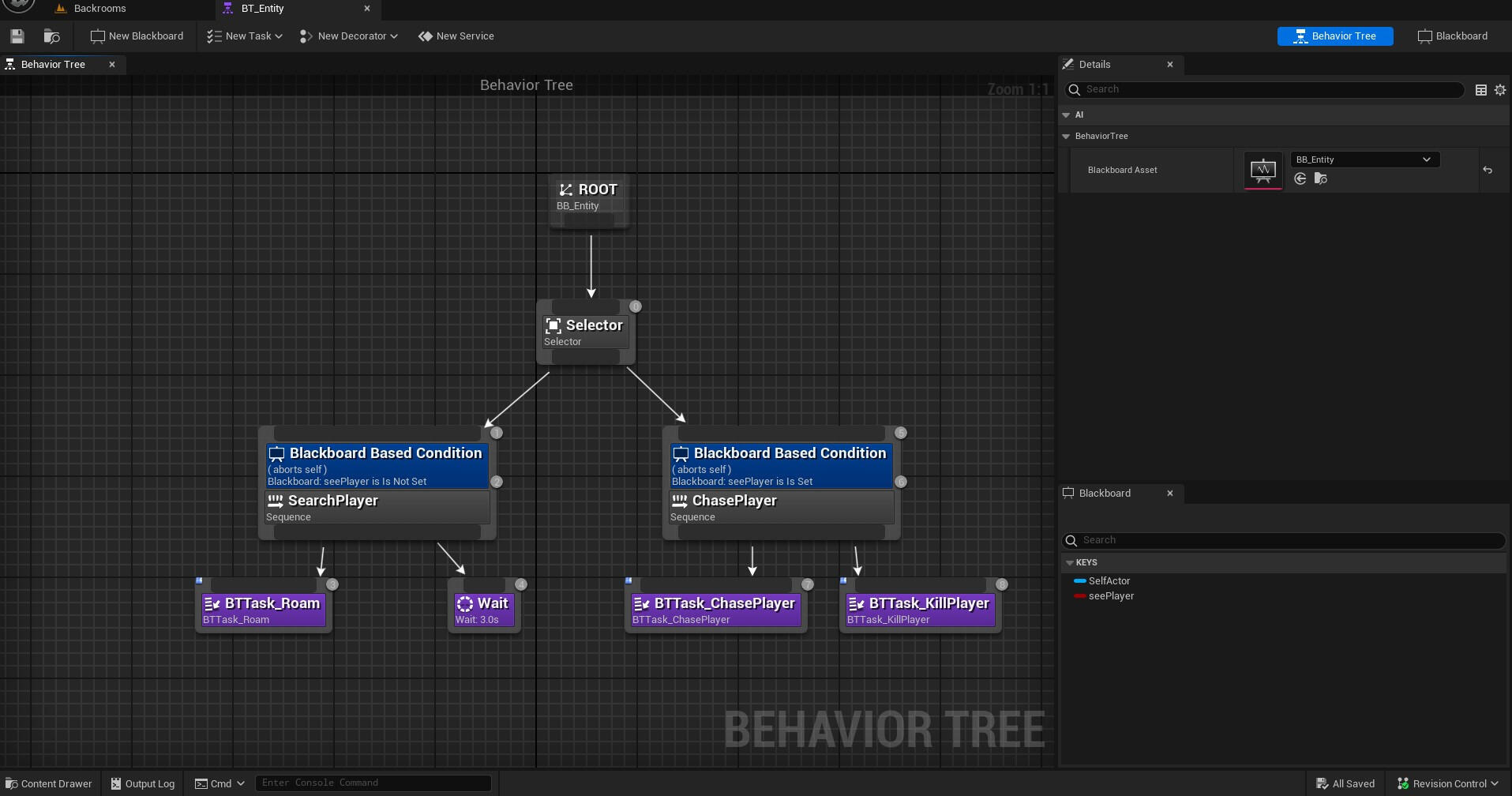This screenshot has width=1512, height=796.
Task: Click the Use Selected Asset arrow icon
Action: [x=1300, y=179]
